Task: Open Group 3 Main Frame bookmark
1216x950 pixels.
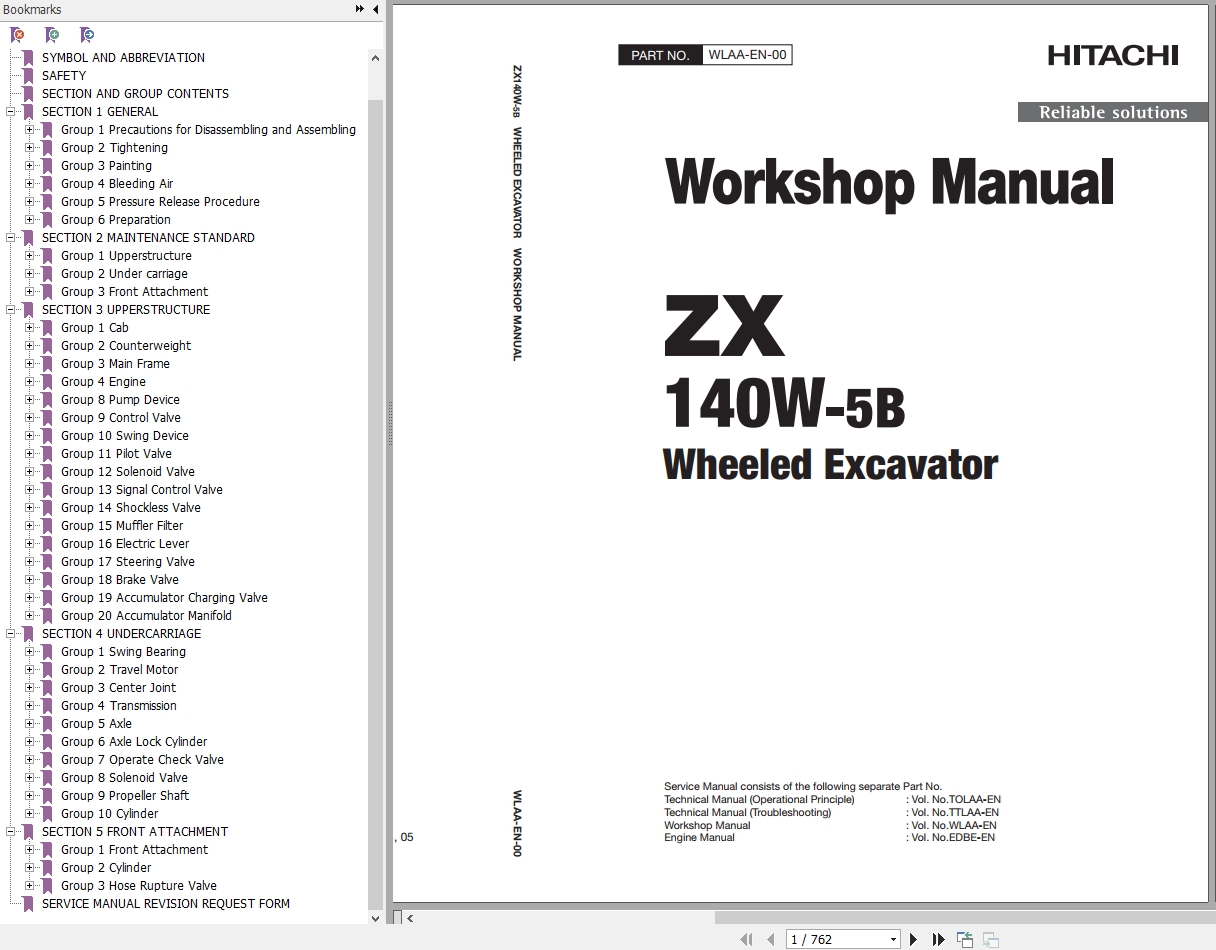Action: point(115,364)
